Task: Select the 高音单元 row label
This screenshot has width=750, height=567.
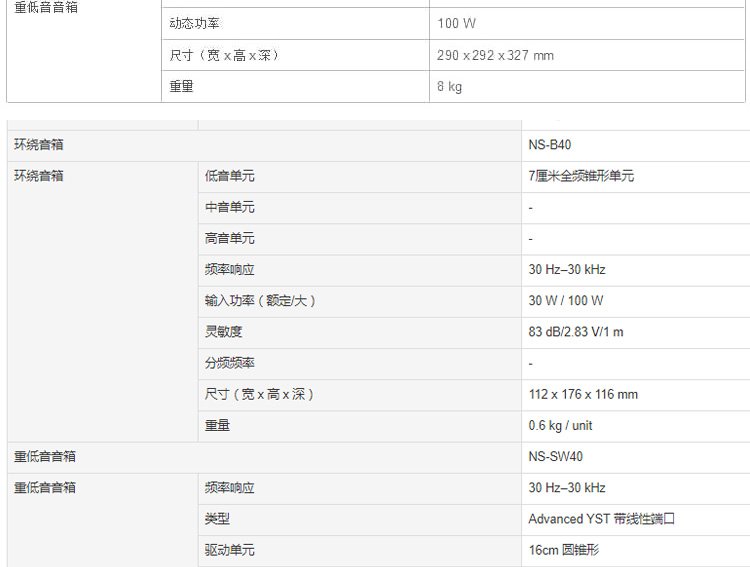Action: [x=230, y=238]
